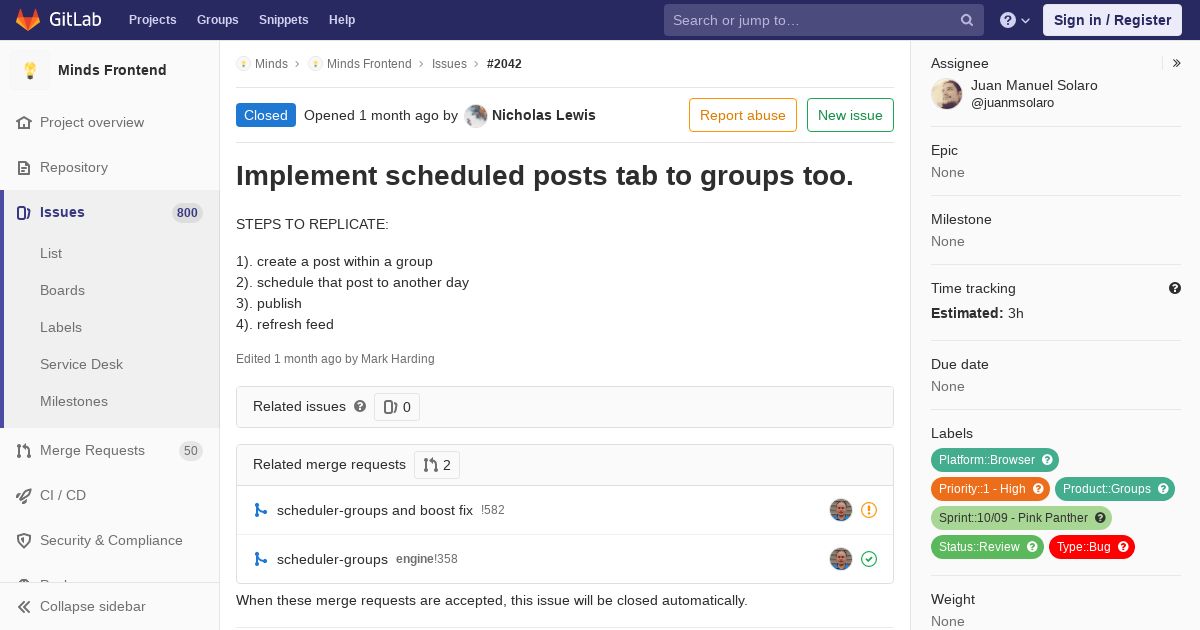Click assignee avatar on scheduler-groups engine!358 row

point(841,559)
